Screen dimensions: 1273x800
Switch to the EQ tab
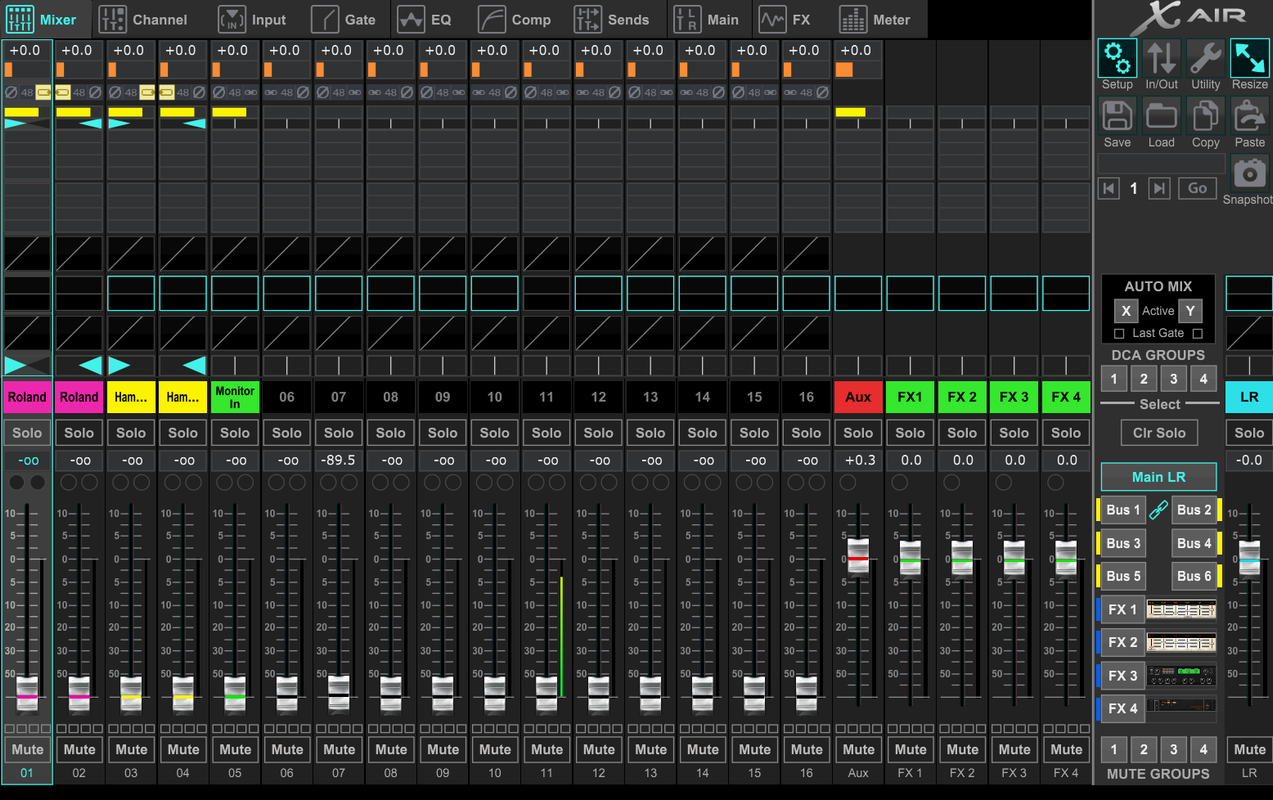(x=425, y=19)
